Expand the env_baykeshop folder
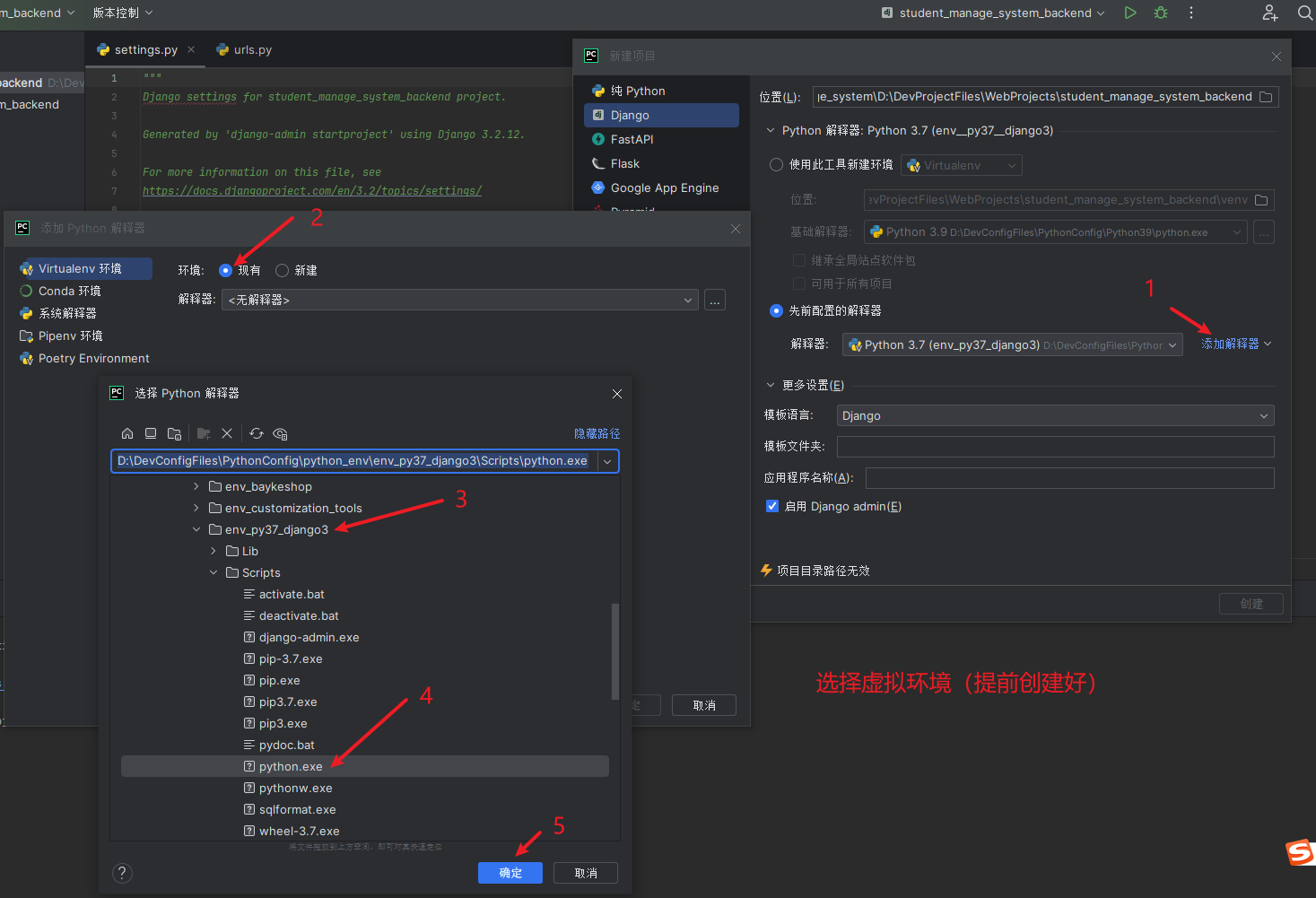 click(196, 486)
